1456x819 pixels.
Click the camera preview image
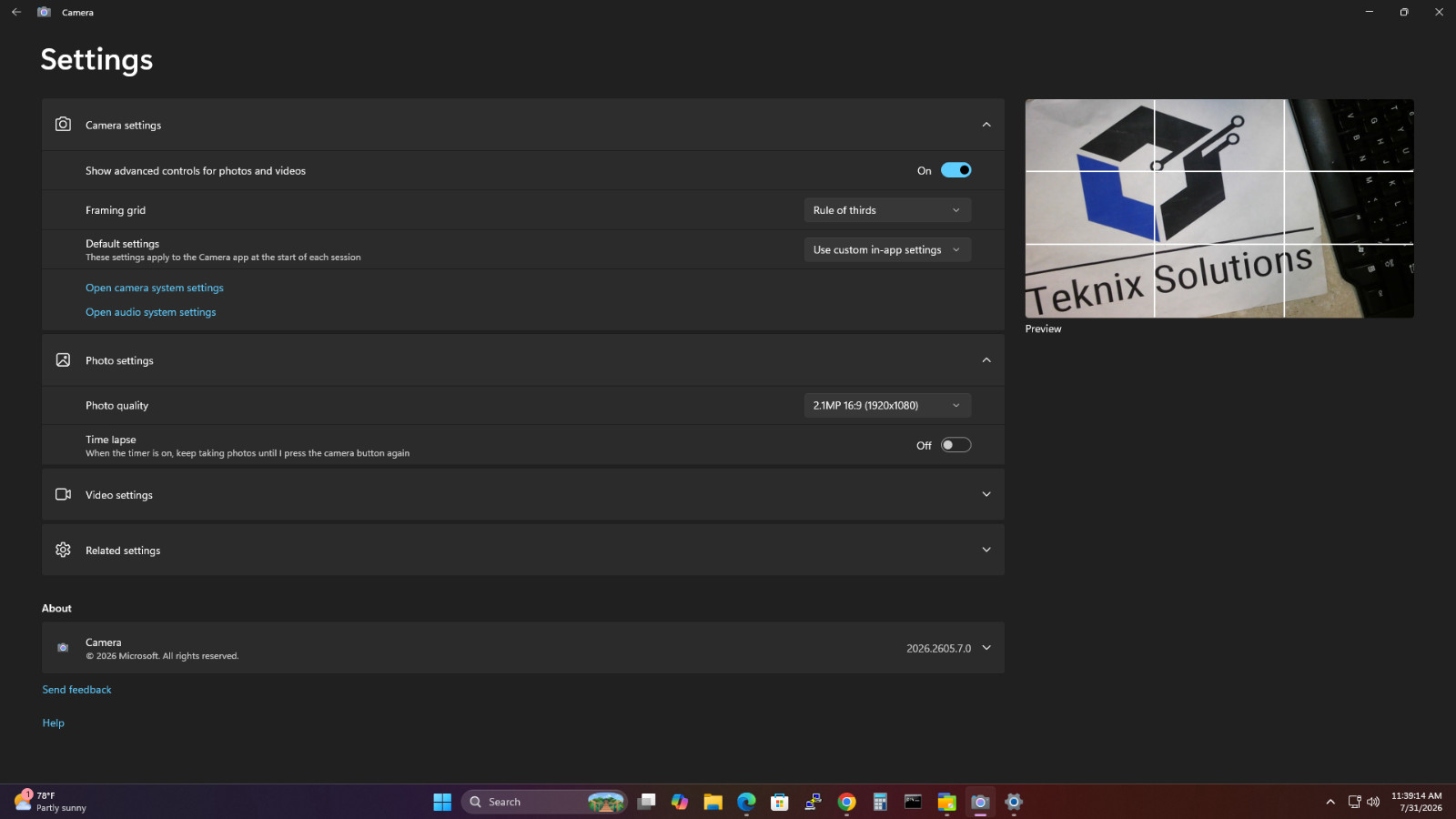[1219, 208]
